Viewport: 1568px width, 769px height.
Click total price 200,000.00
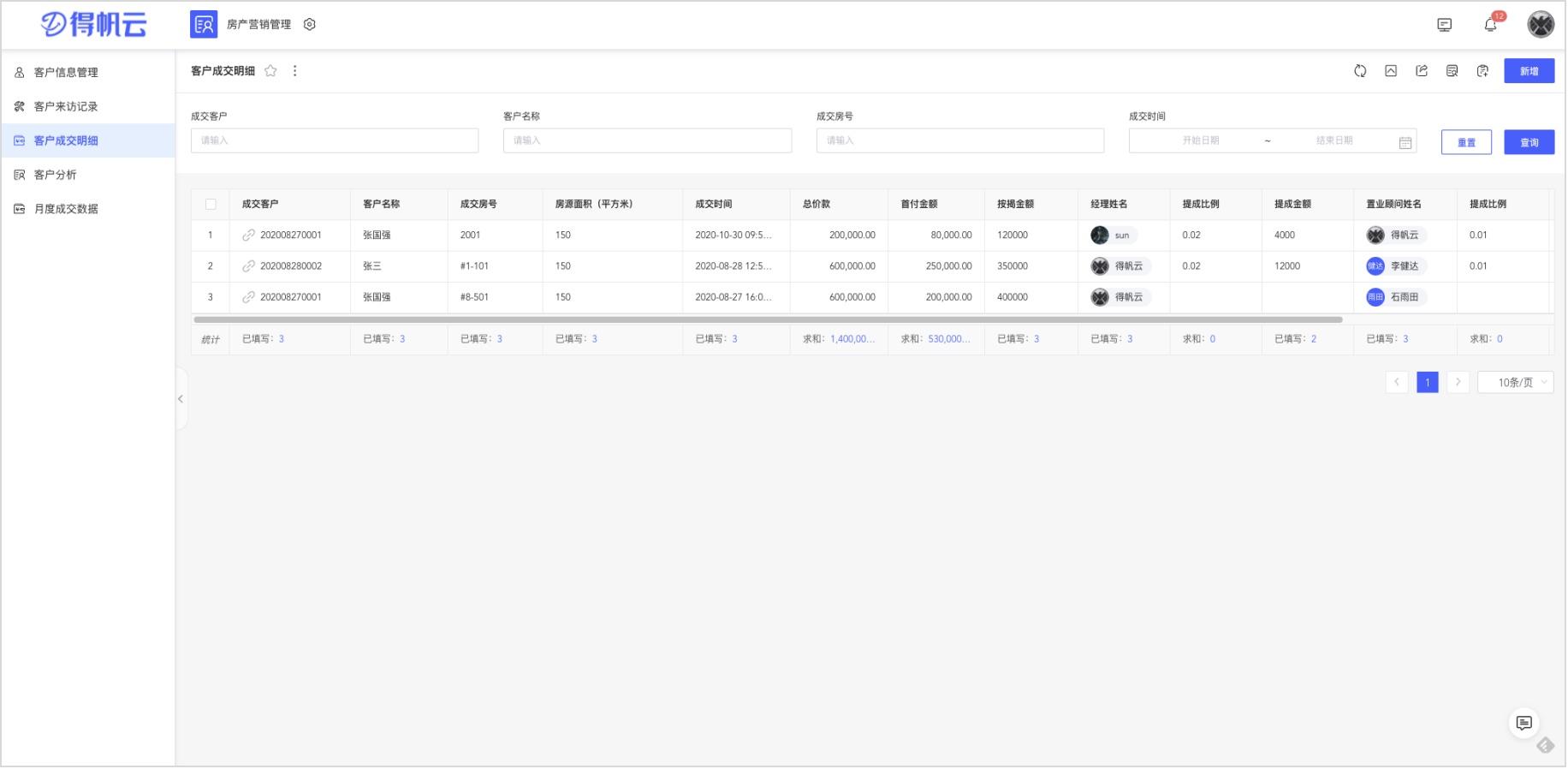852,235
